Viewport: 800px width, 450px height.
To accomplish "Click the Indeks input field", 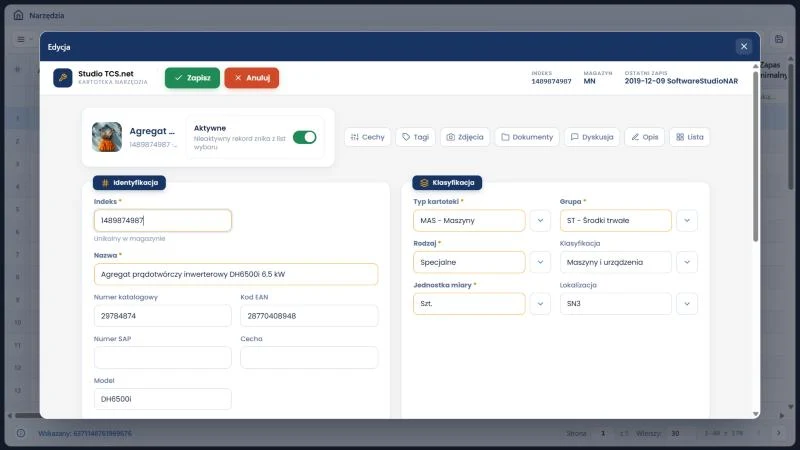I will click(x=163, y=220).
